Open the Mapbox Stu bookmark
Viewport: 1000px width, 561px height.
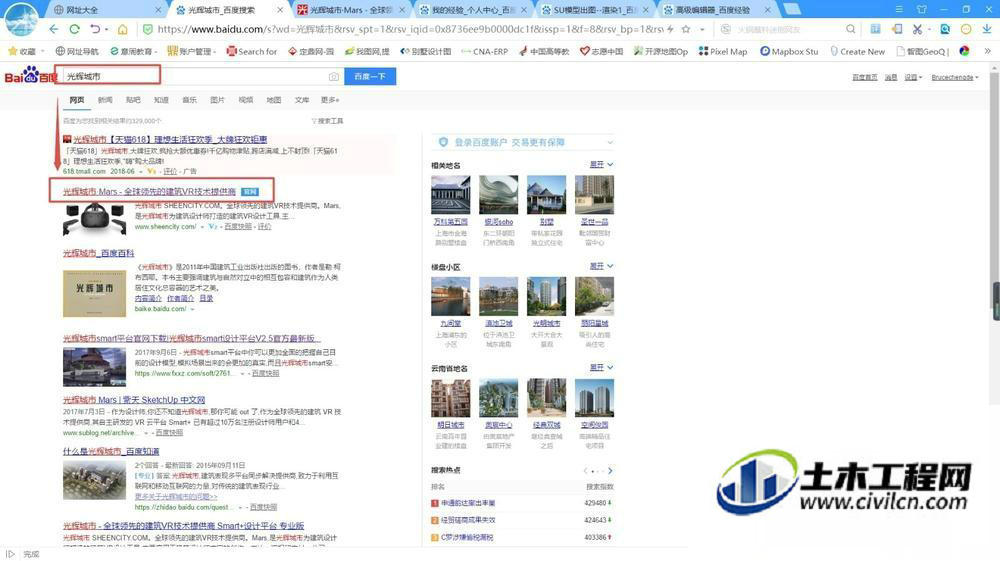789,52
